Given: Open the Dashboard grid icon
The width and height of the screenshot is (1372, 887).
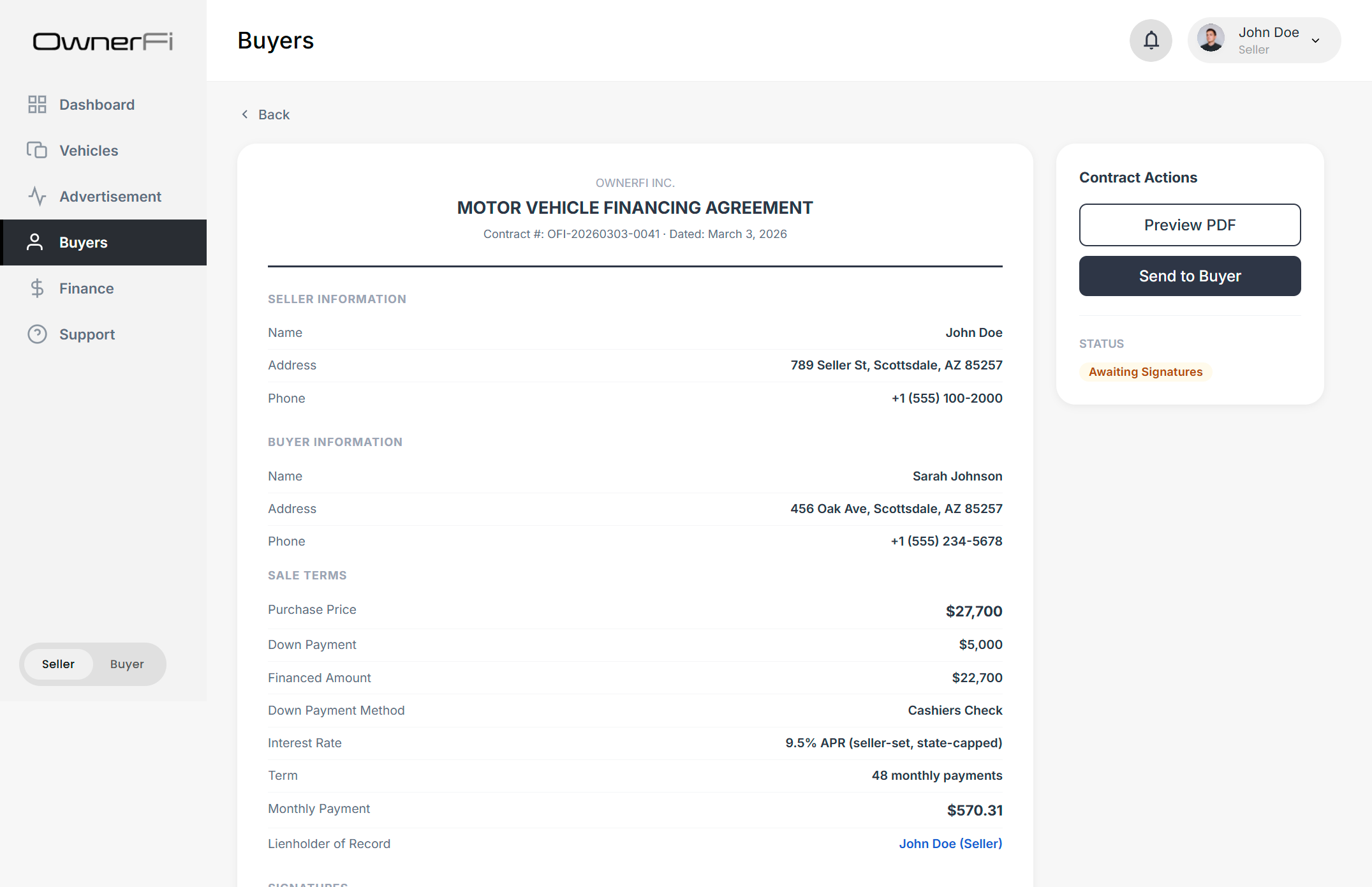Looking at the screenshot, I should point(38,105).
